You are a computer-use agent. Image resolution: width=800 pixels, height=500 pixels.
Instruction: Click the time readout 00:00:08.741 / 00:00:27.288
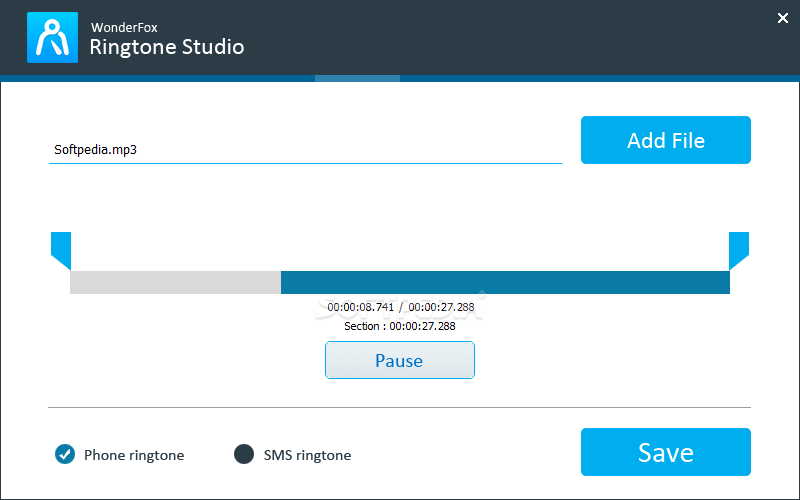[401, 307]
